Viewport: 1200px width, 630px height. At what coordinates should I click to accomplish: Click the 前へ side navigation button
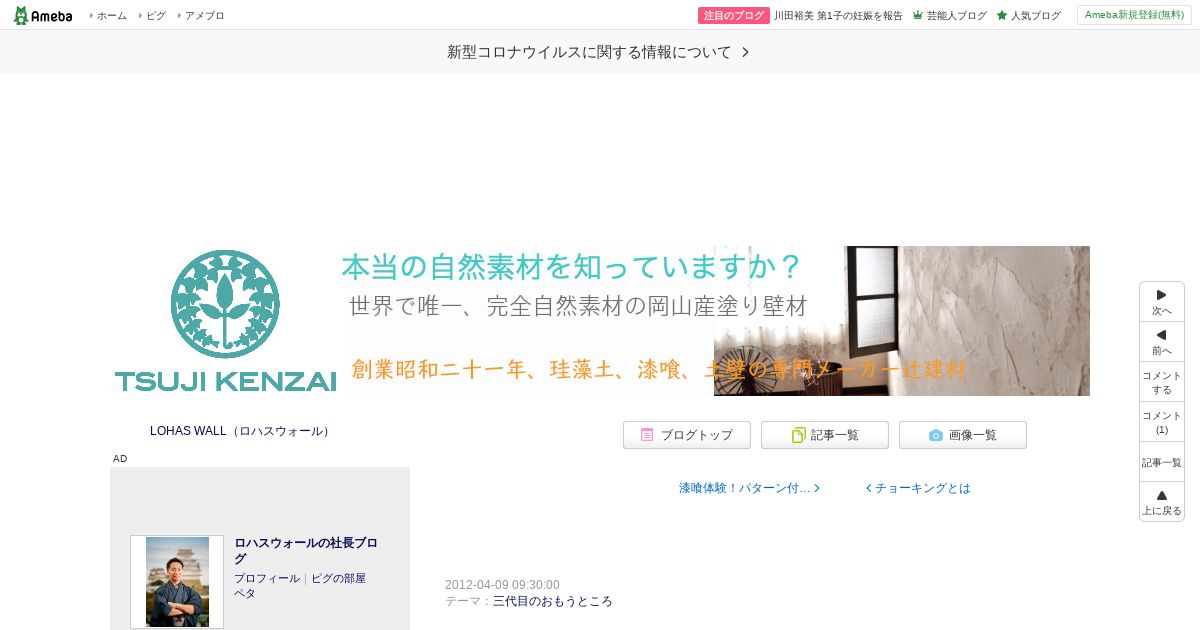(1162, 342)
